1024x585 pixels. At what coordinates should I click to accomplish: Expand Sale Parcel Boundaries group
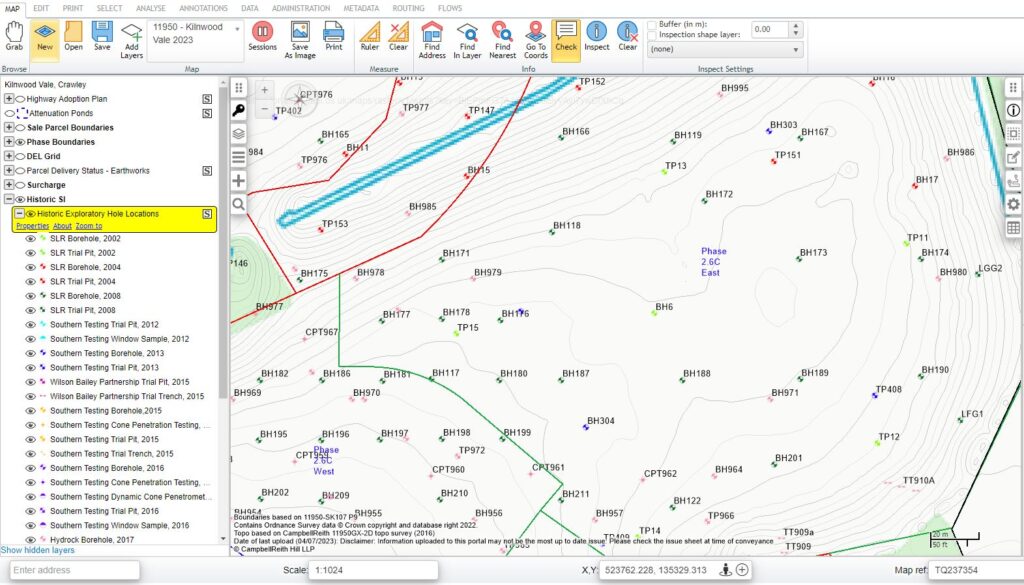9,128
